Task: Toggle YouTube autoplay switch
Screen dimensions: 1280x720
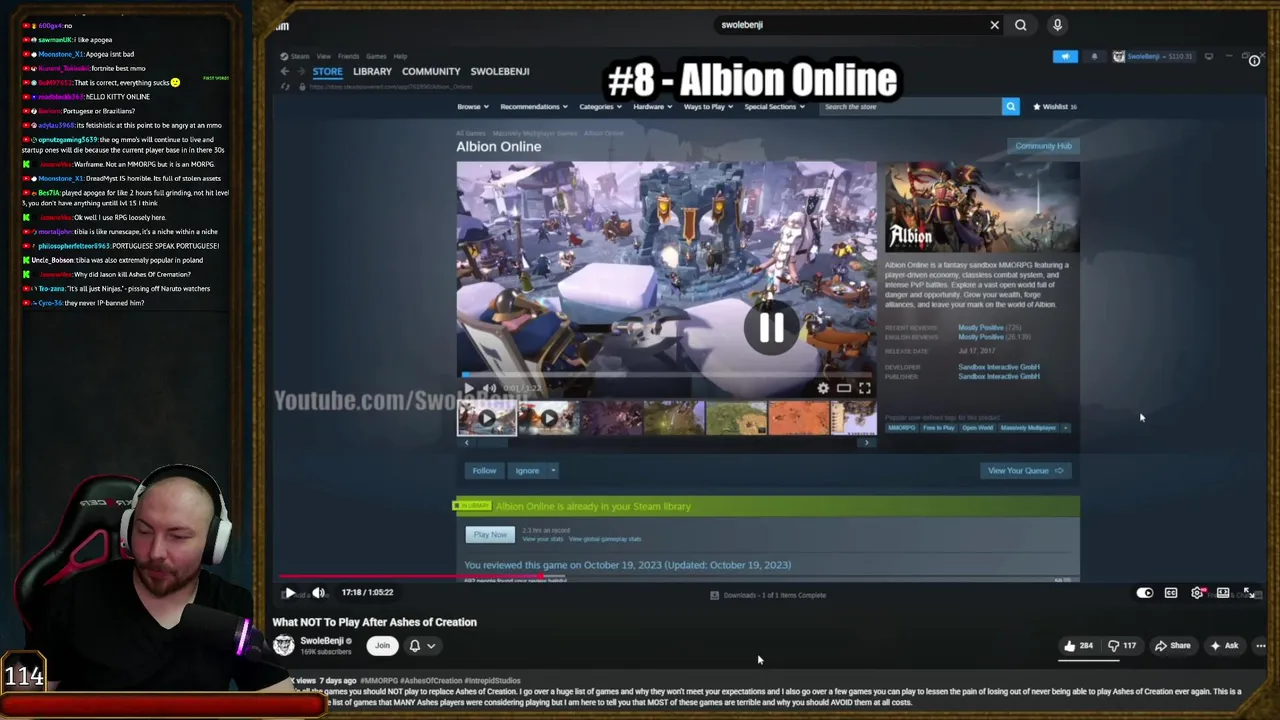Action: (x=1145, y=593)
